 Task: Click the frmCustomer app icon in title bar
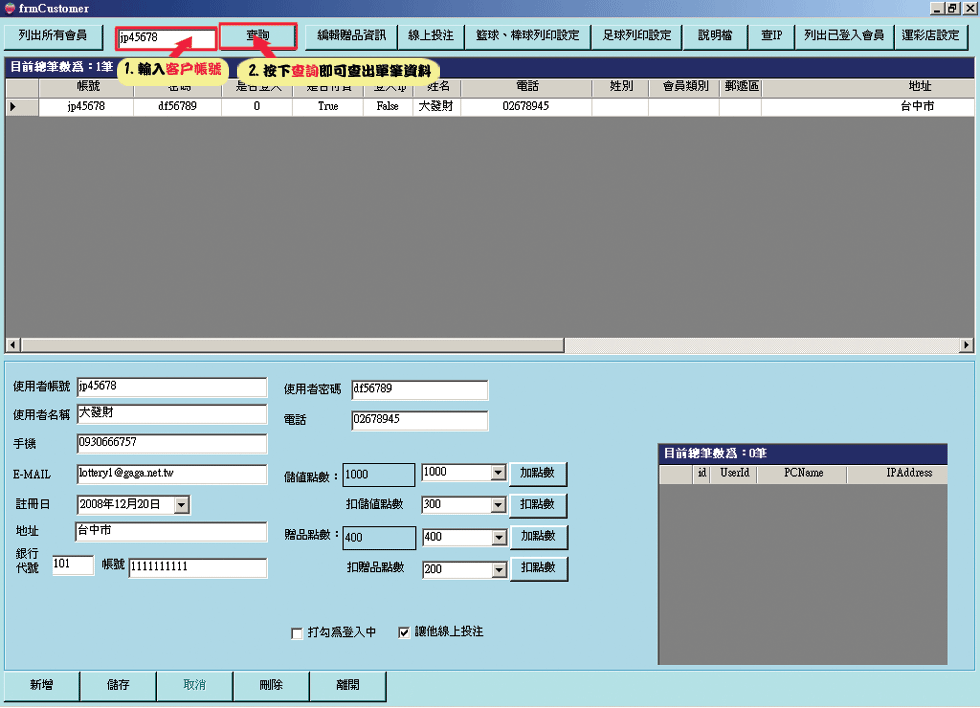tap(9, 9)
